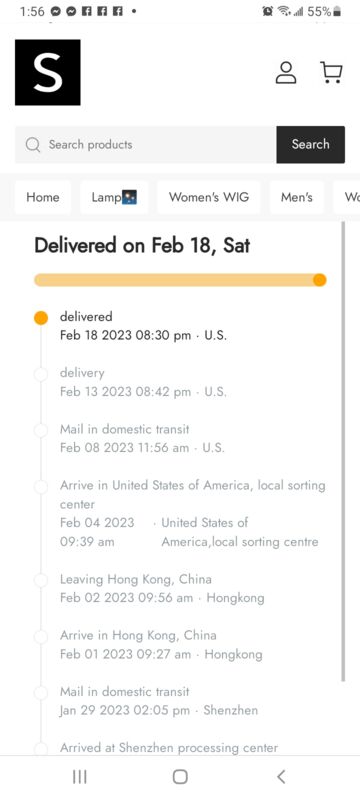Image resolution: width=360 pixels, height=800 pixels.
Task: Click the orange end knob of delivery progress bar
Action: (320, 280)
